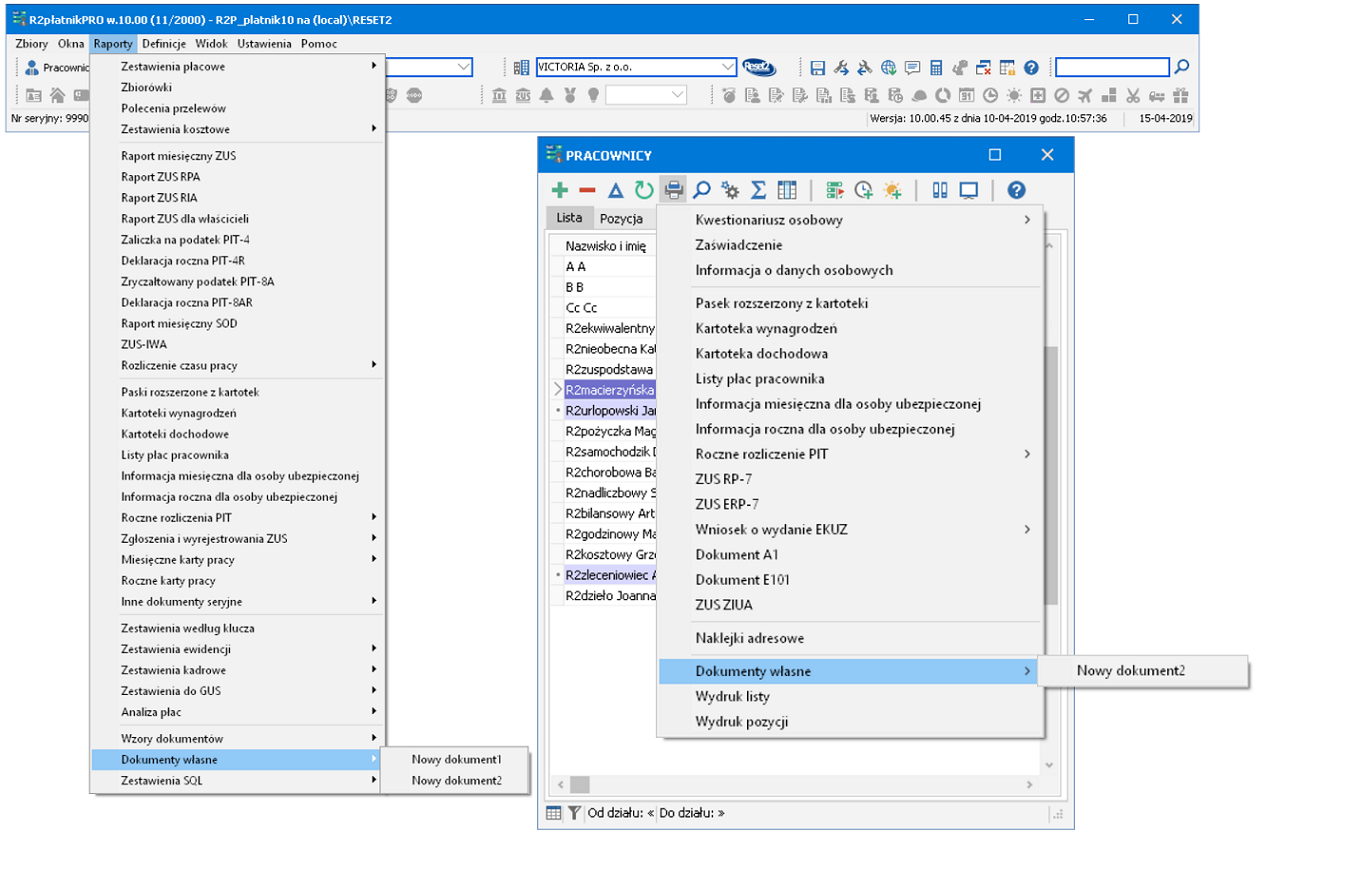The image size is (1361, 871).
Task: Click the printer icon in Pracownicy toolbar
Action: [674, 190]
